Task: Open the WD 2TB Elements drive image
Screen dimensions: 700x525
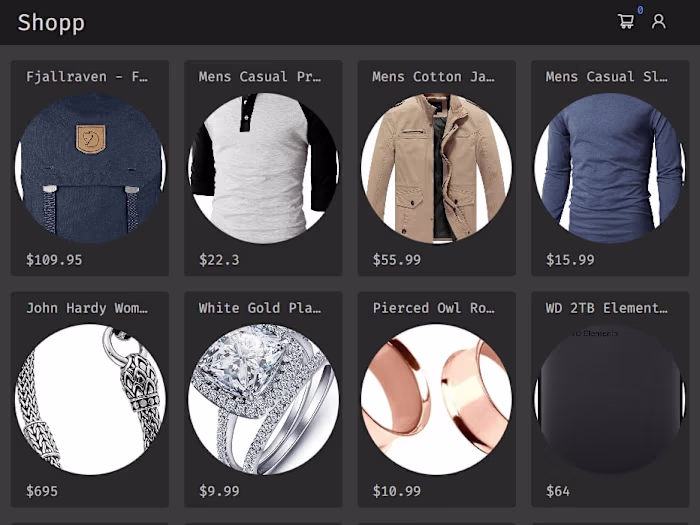Action: pos(610,400)
